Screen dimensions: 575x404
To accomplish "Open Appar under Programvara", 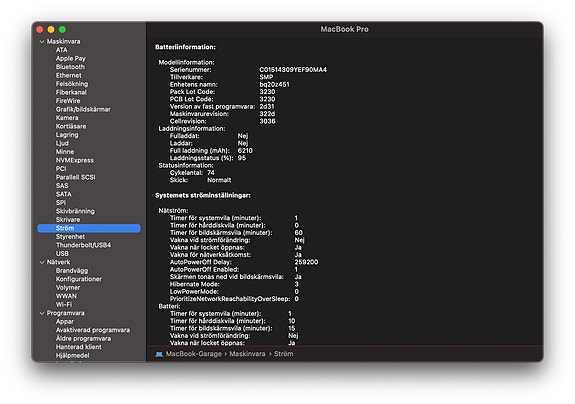I will [x=65, y=322].
